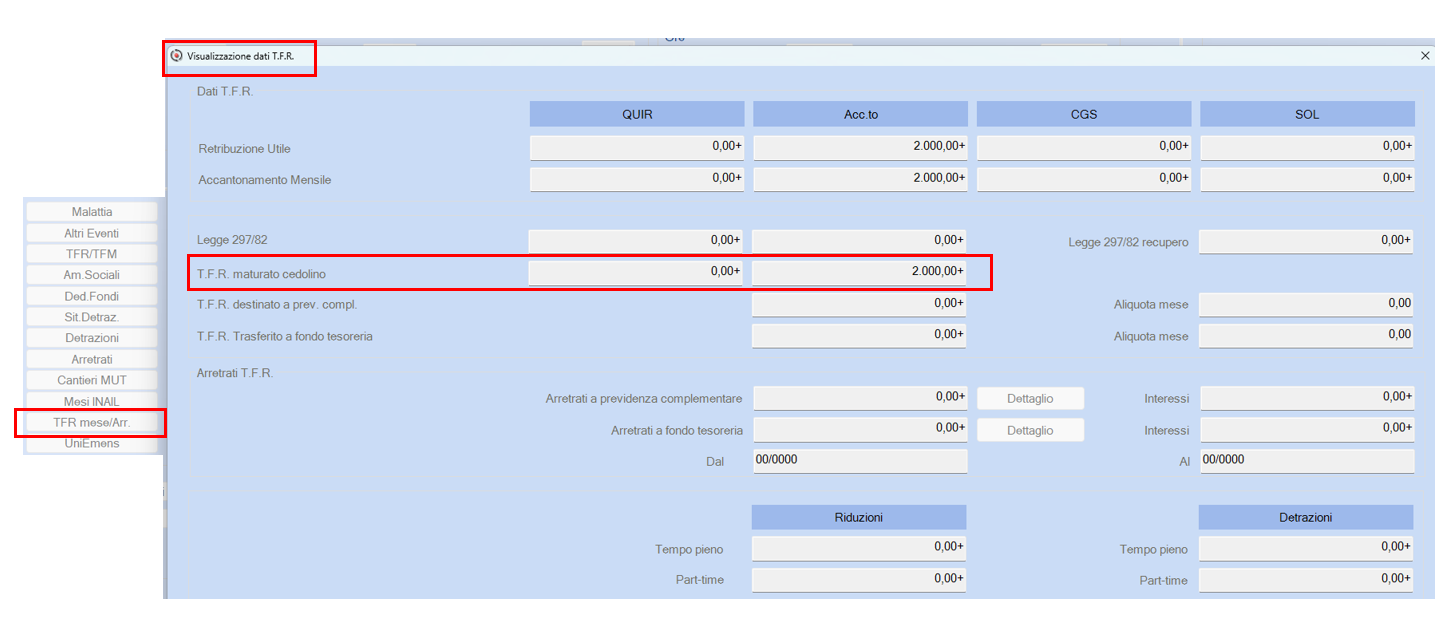Open the Detrazioni side button

tap(92, 338)
